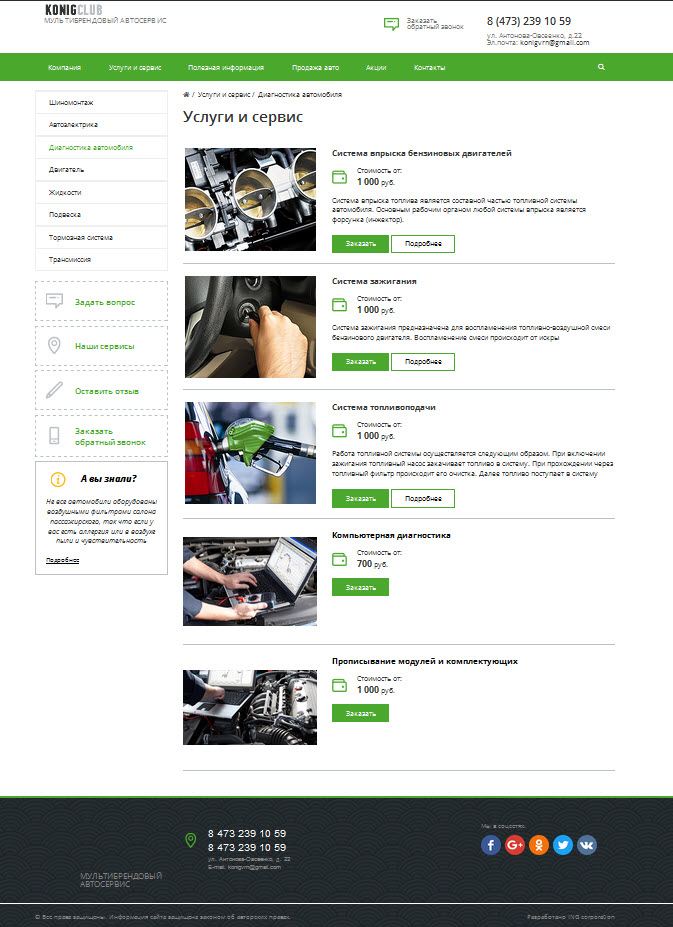
Task: Click the search magnifier icon in green navbar
Action: pos(601,67)
